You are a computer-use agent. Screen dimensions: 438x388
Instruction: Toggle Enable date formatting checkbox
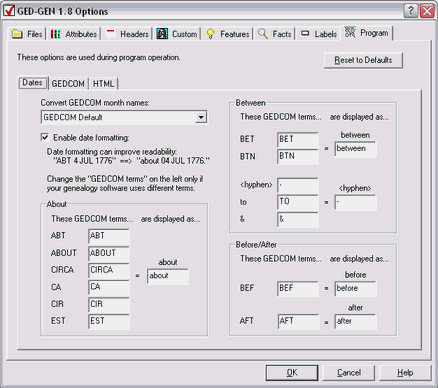tap(44, 137)
